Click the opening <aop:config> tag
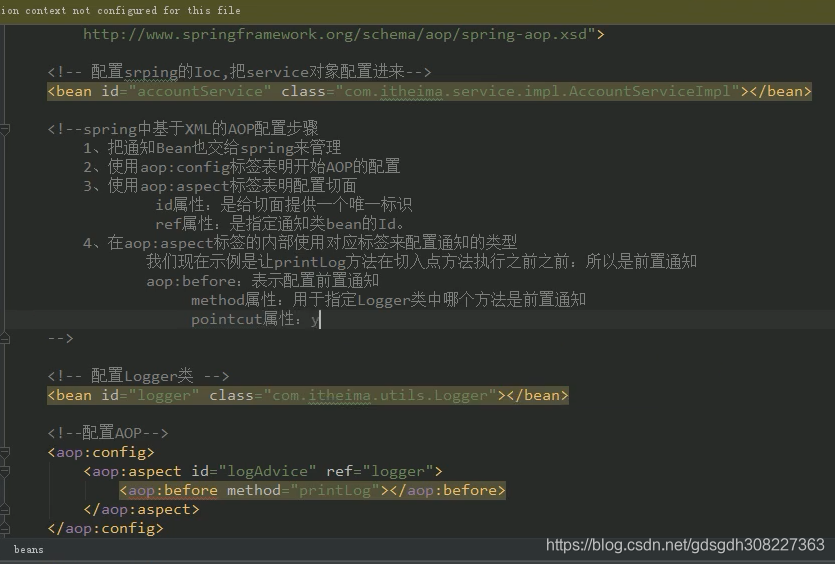This screenshot has width=835, height=564. [x=101, y=453]
